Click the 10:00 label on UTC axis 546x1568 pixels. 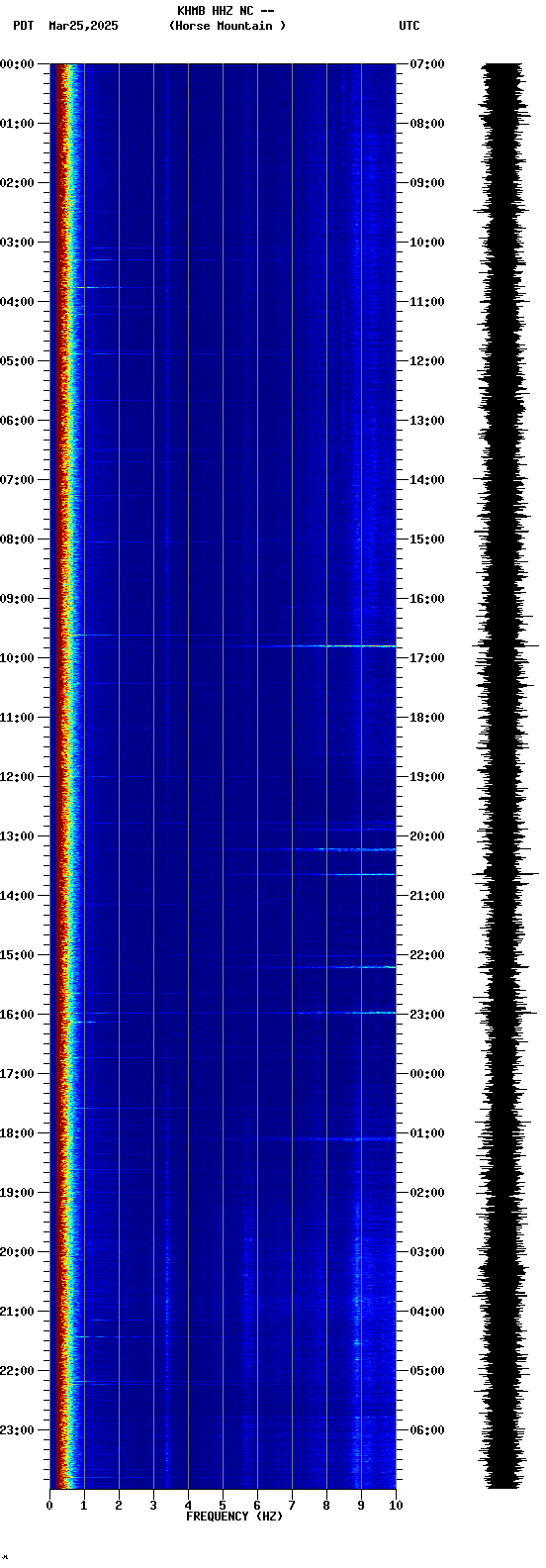point(427,243)
